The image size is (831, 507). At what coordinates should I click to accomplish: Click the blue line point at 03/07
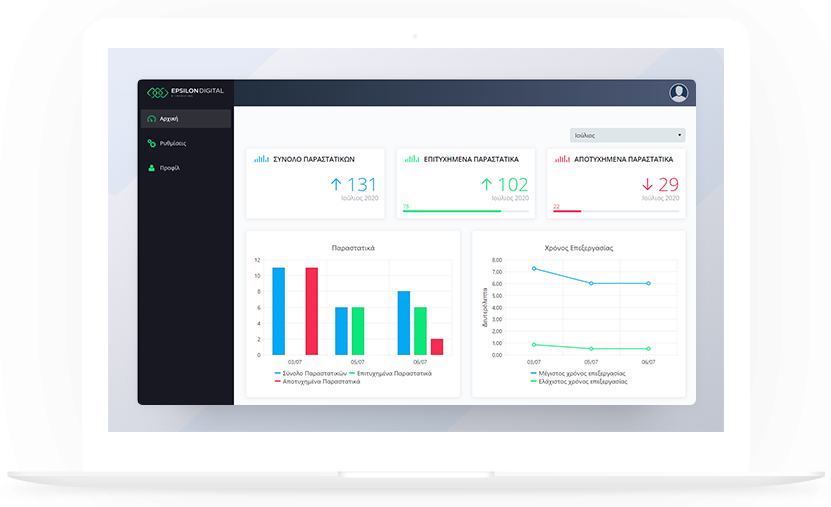pos(534,268)
